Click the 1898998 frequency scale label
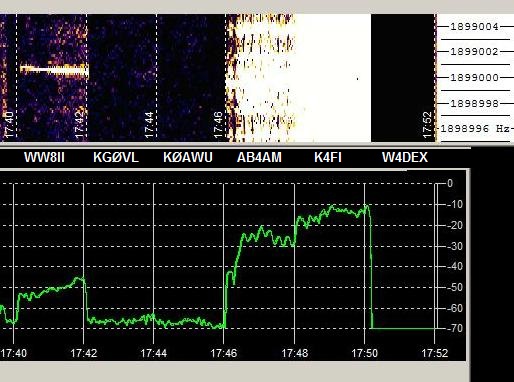Viewport: 514px width, 382px height. tap(474, 103)
